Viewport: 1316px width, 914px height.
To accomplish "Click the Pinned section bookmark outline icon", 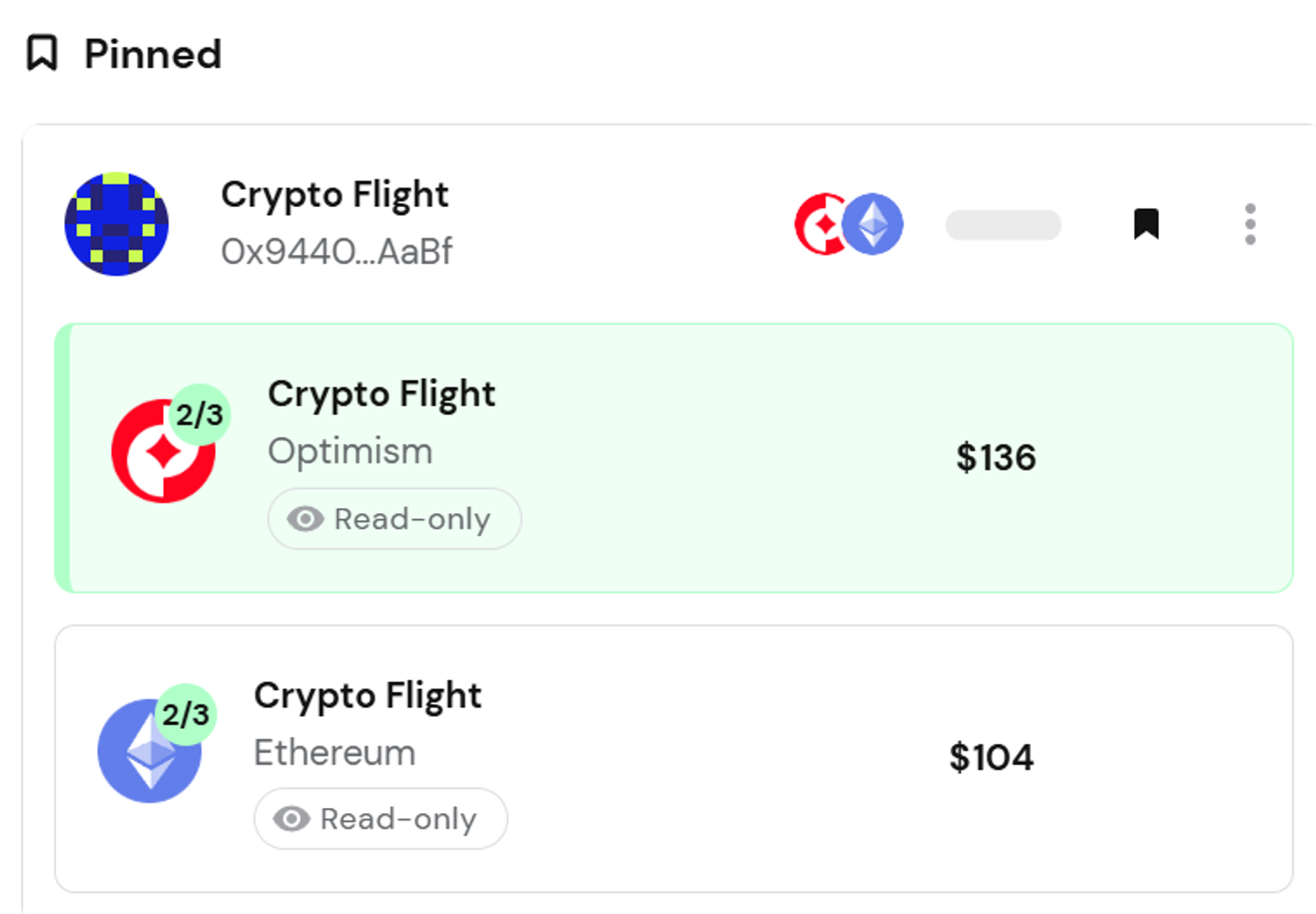I will click(x=41, y=53).
